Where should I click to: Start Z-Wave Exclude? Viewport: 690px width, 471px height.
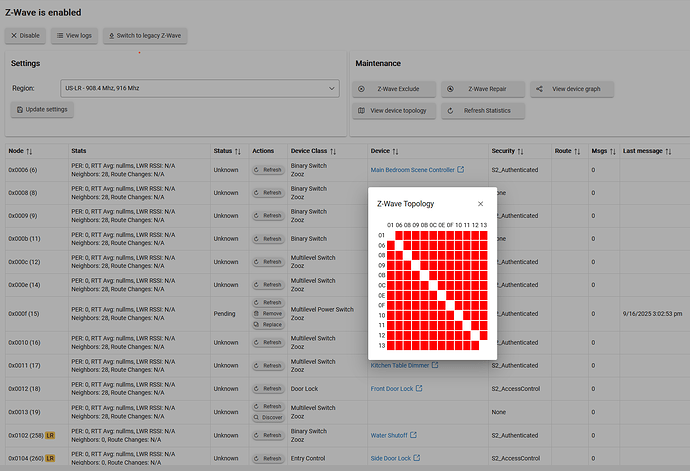coord(396,89)
